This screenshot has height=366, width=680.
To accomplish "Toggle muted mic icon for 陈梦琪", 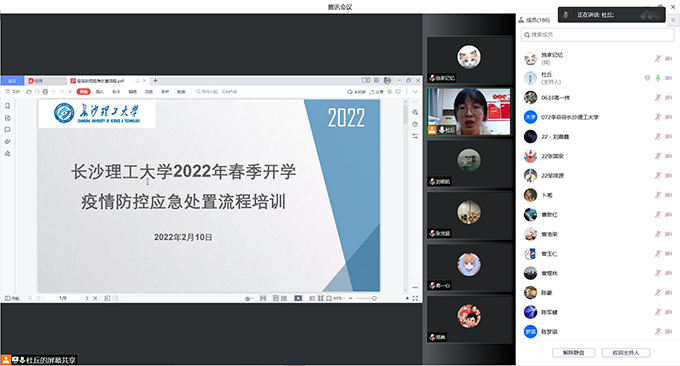I will 658,332.
